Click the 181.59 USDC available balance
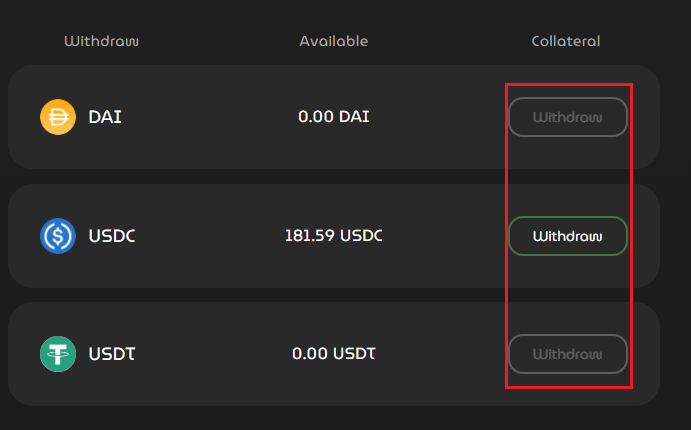The height and width of the screenshot is (430, 691). click(333, 236)
